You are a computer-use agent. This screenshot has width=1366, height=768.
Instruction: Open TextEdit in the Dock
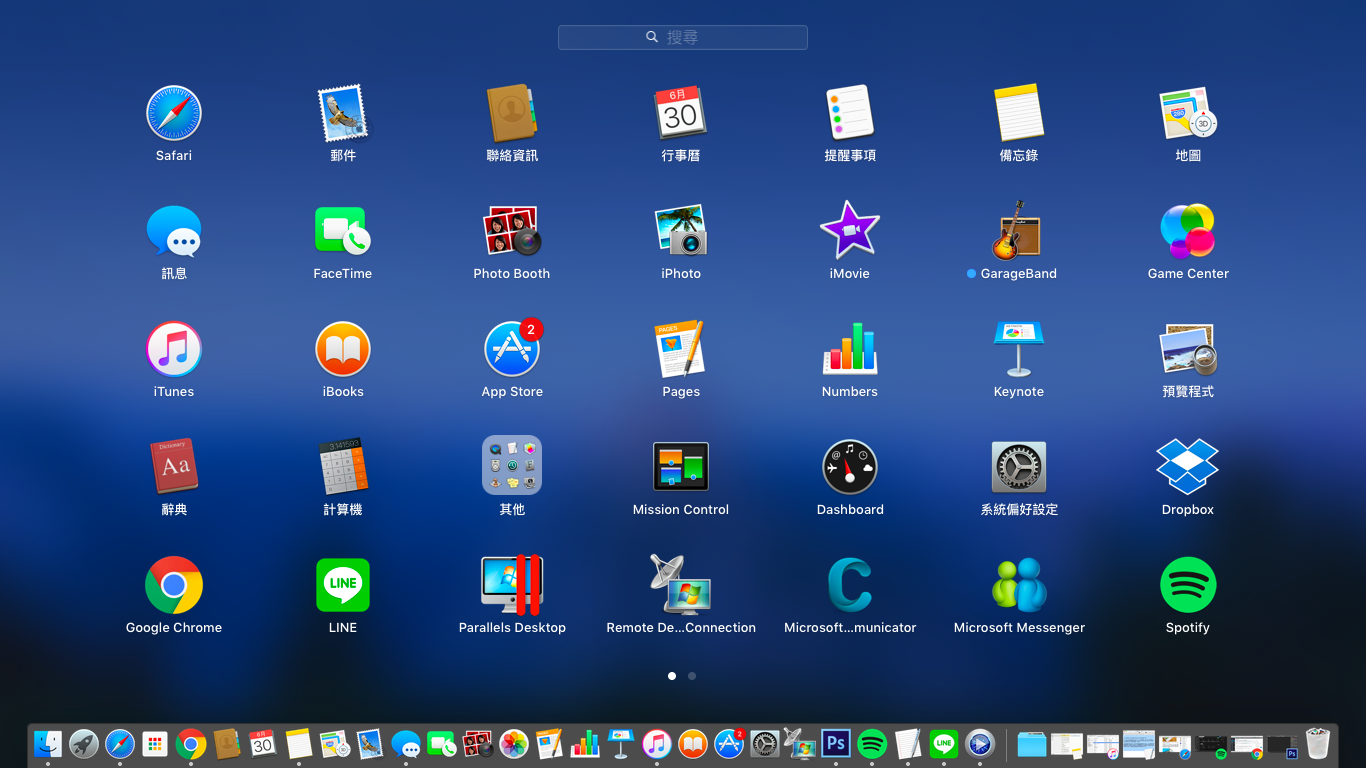[908, 743]
